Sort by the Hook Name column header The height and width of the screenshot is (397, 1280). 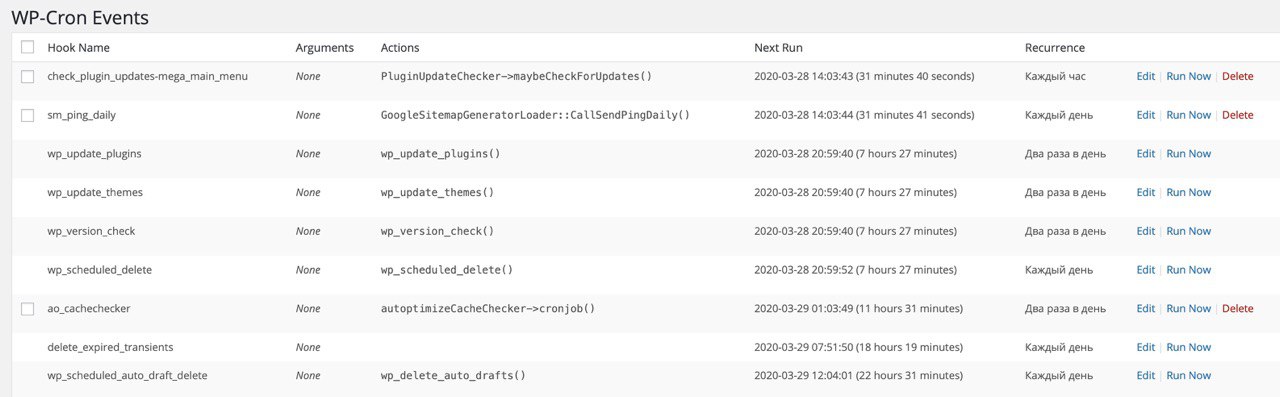[79, 48]
